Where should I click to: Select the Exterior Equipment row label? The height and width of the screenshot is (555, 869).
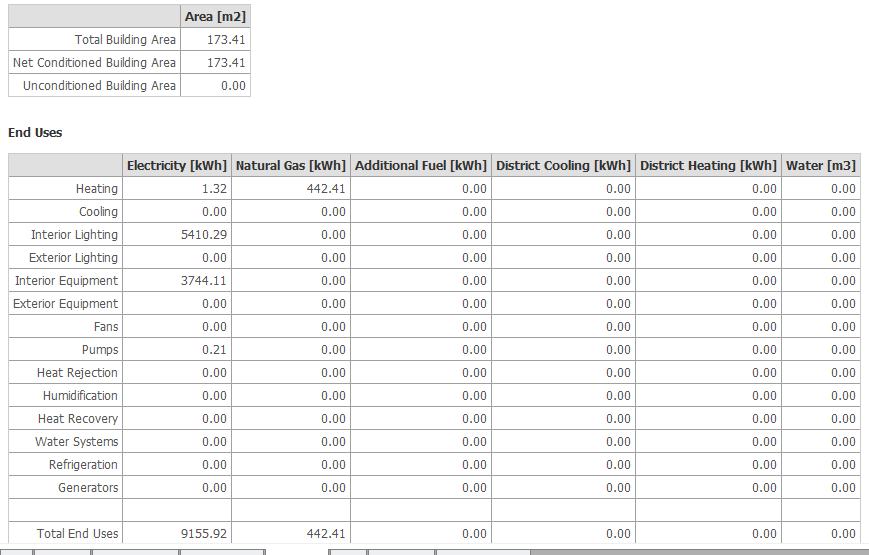pos(65,304)
